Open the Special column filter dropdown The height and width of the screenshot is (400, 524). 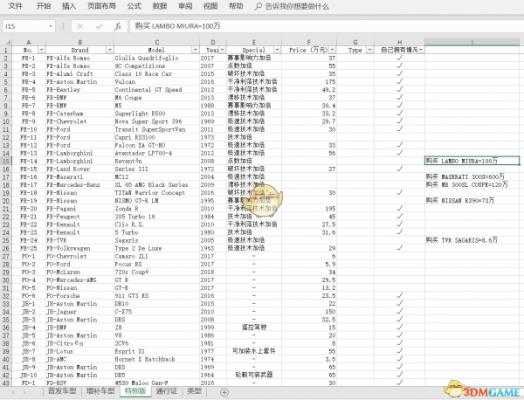[277, 50]
